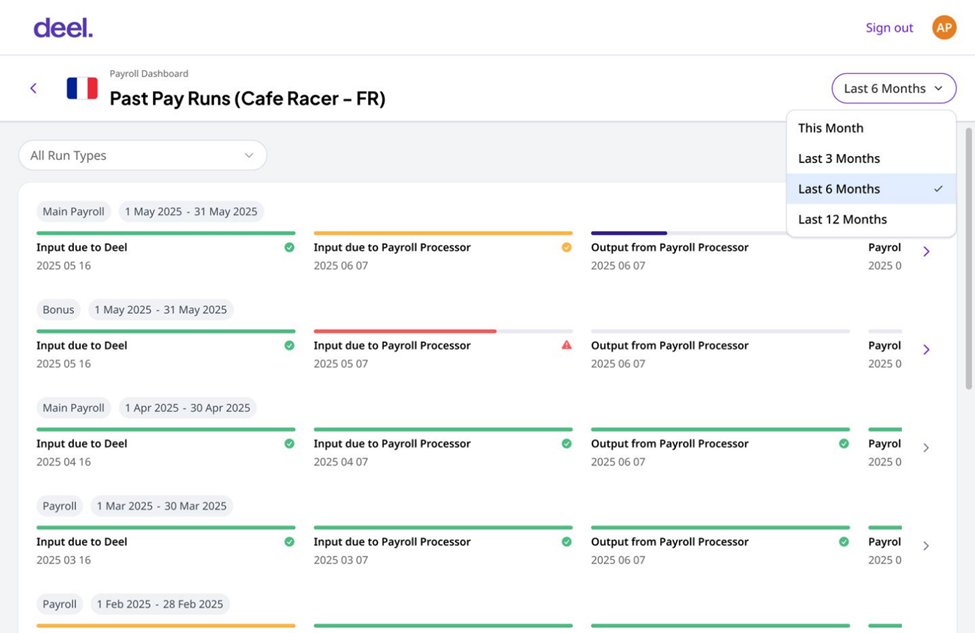Click the French flag icon
Image resolution: width=975 pixels, height=633 pixels.
[82, 88]
